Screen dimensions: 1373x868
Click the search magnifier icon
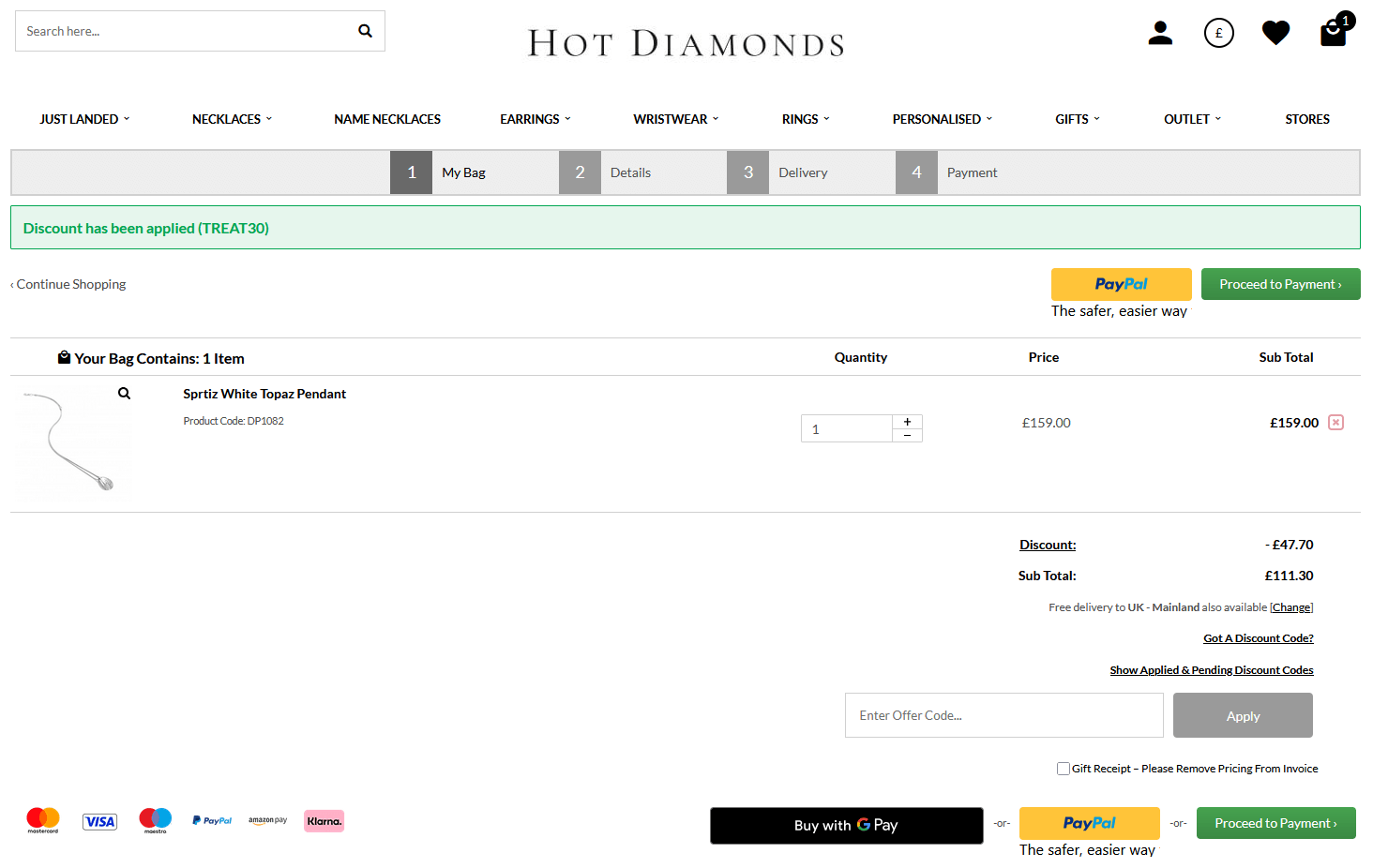[365, 31]
